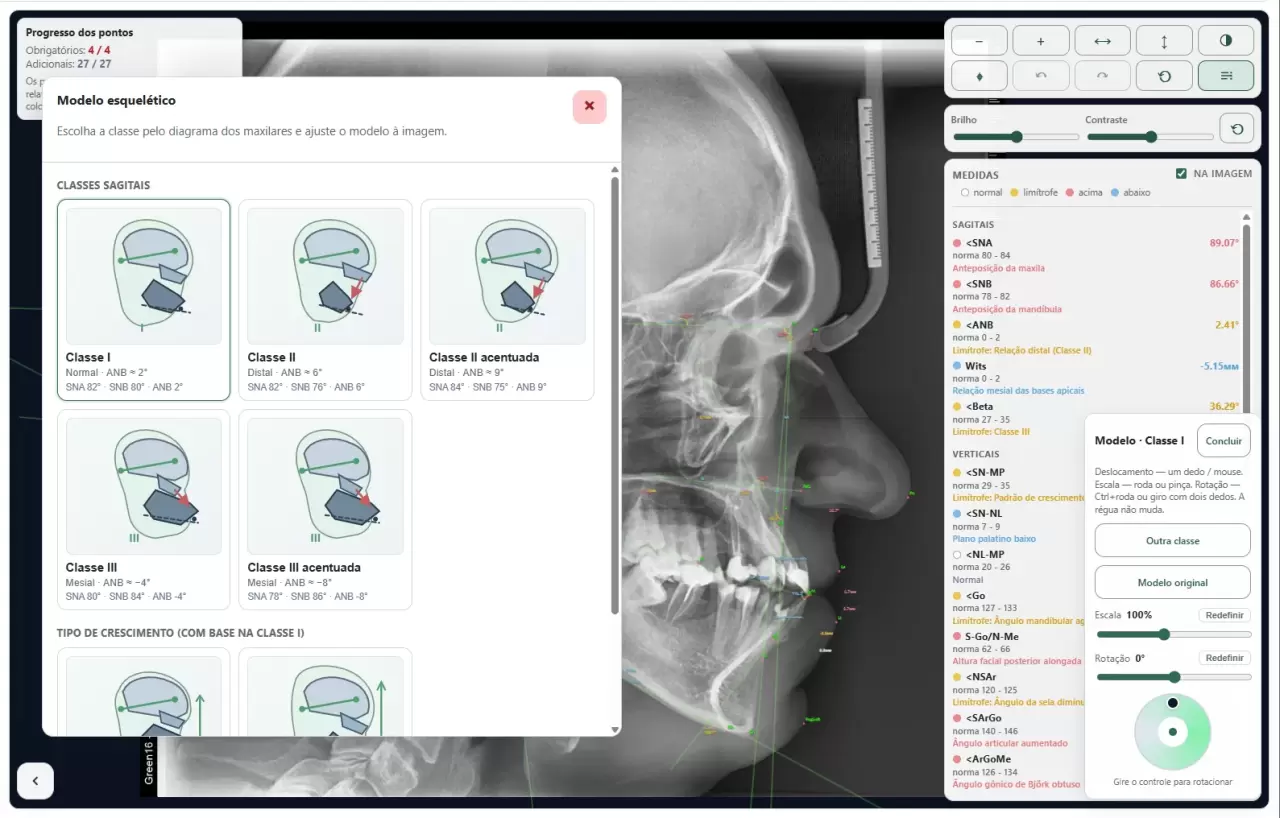
Task: Choose the Classe II acentuada model card
Action: (x=507, y=300)
